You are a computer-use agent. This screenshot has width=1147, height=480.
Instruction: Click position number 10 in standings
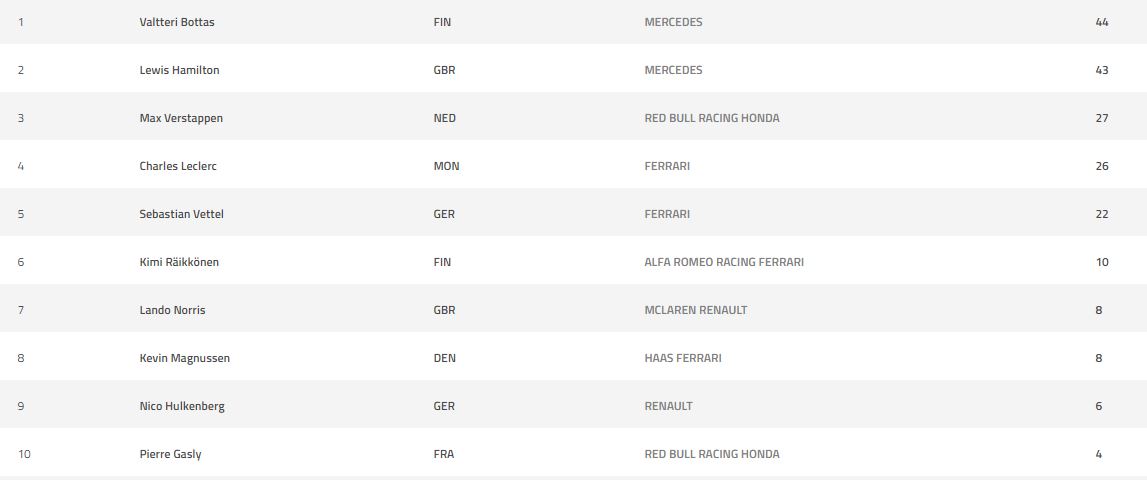point(24,454)
